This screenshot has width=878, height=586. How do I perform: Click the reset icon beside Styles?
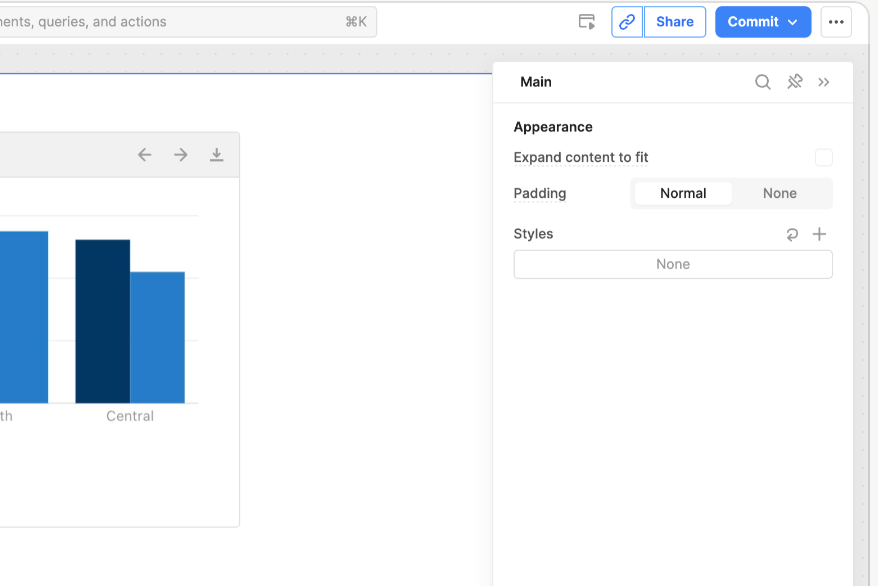[792, 234]
